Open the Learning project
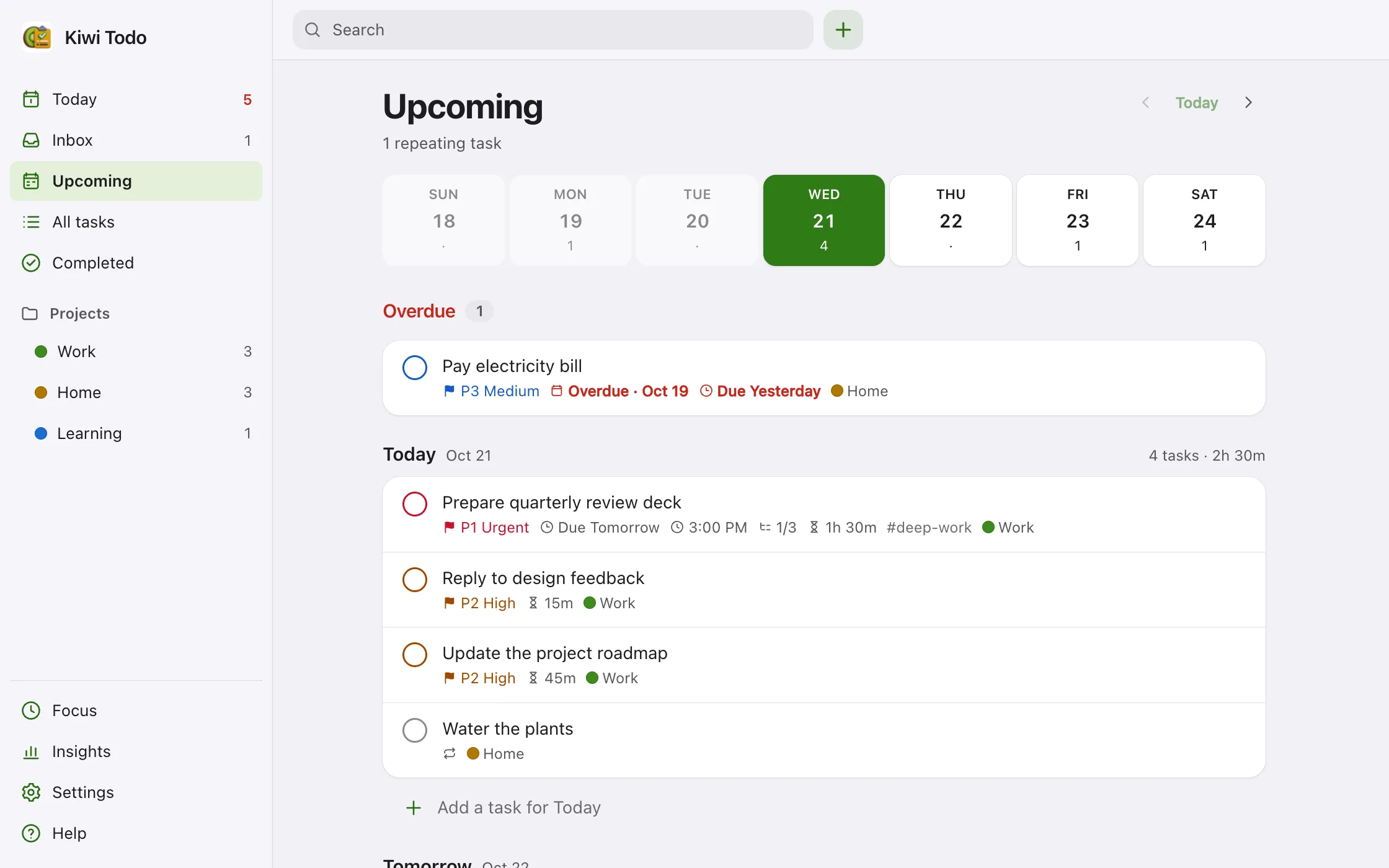 pyautogui.click(x=136, y=433)
